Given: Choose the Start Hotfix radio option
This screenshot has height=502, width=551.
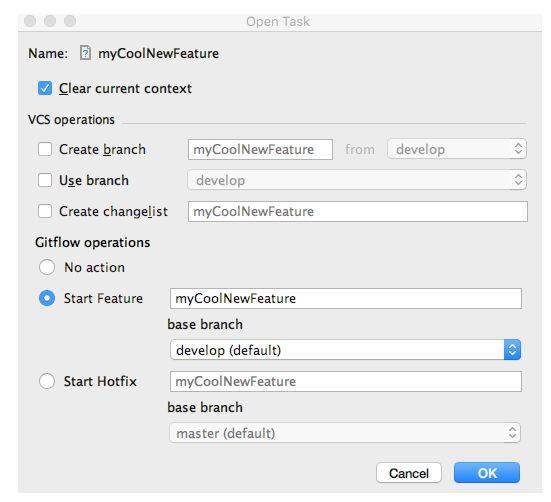Looking at the screenshot, I should pos(47,381).
